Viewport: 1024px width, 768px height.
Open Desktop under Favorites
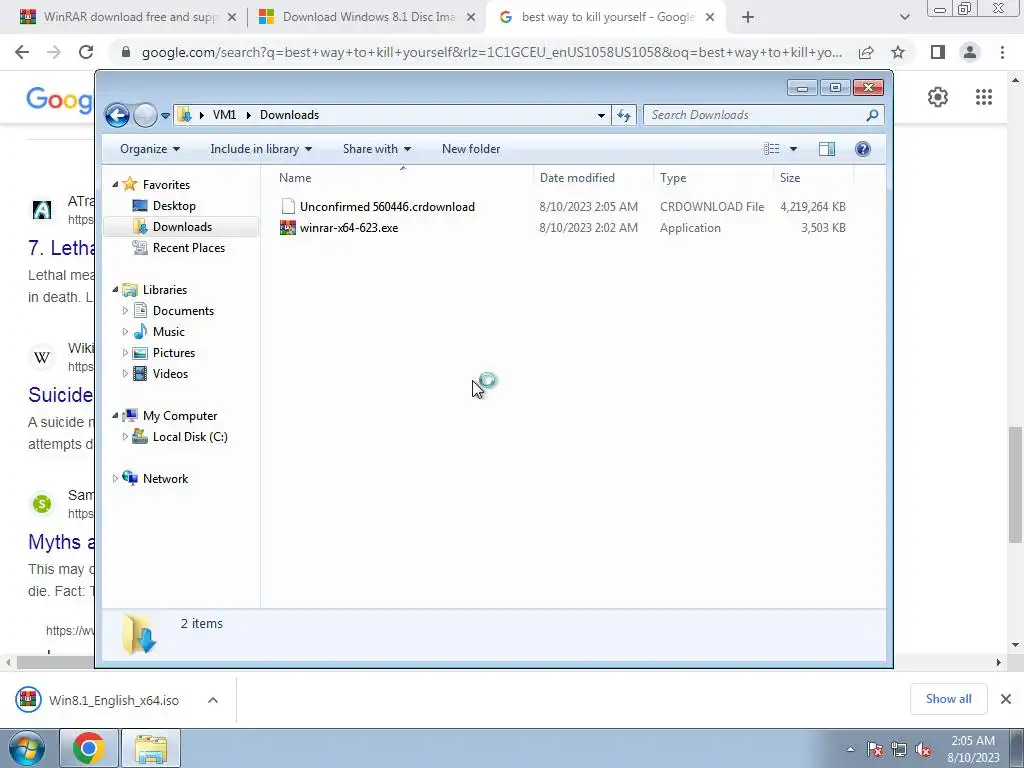coord(174,206)
